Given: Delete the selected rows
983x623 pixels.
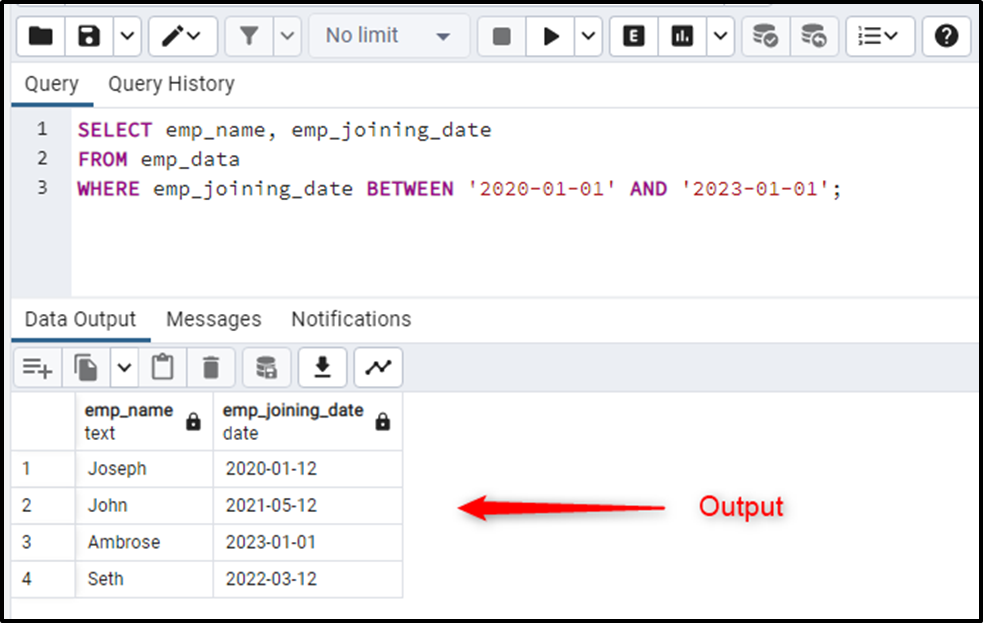Looking at the screenshot, I should [x=210, y=367].
